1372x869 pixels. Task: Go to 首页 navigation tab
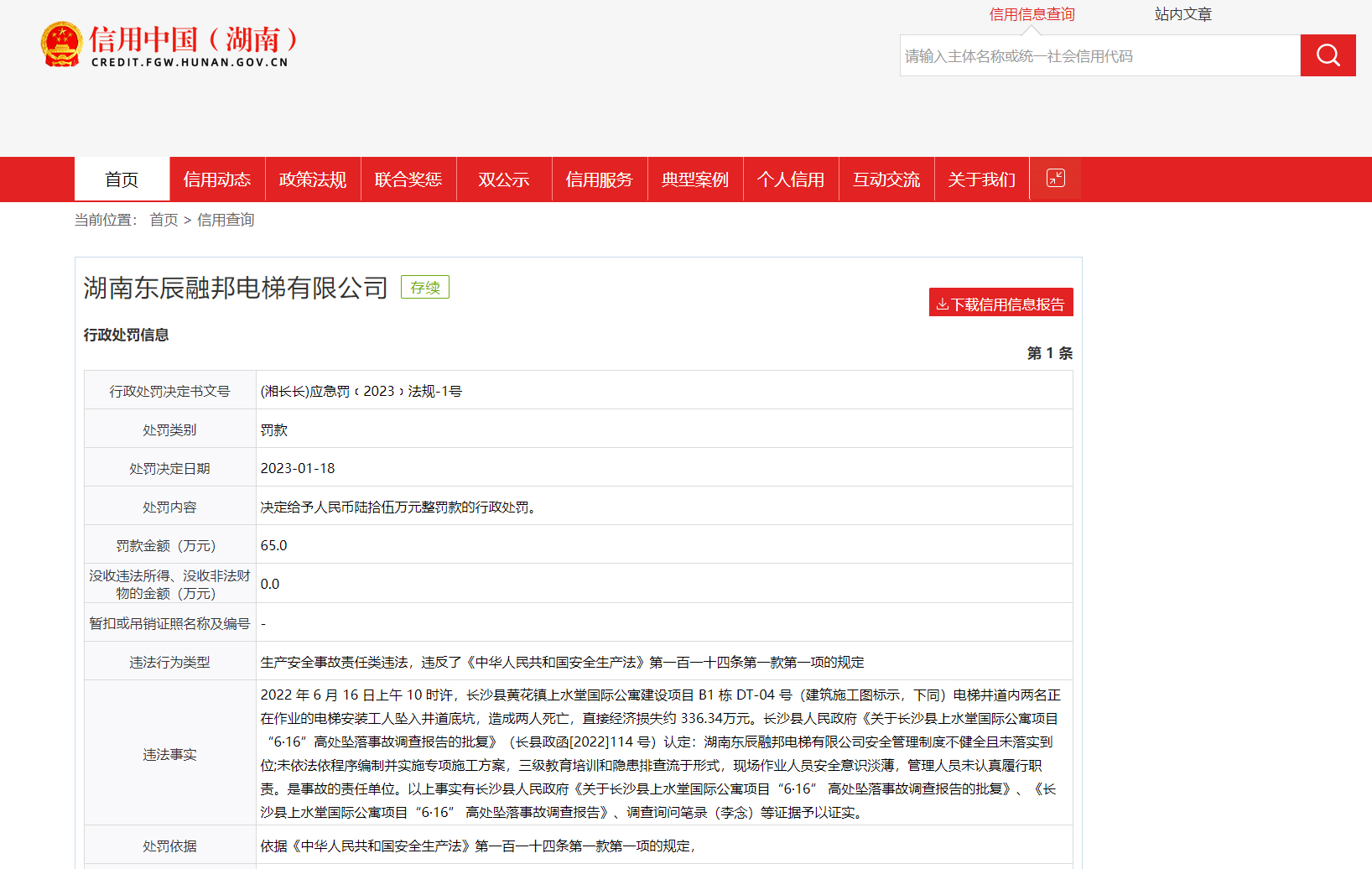122,179
